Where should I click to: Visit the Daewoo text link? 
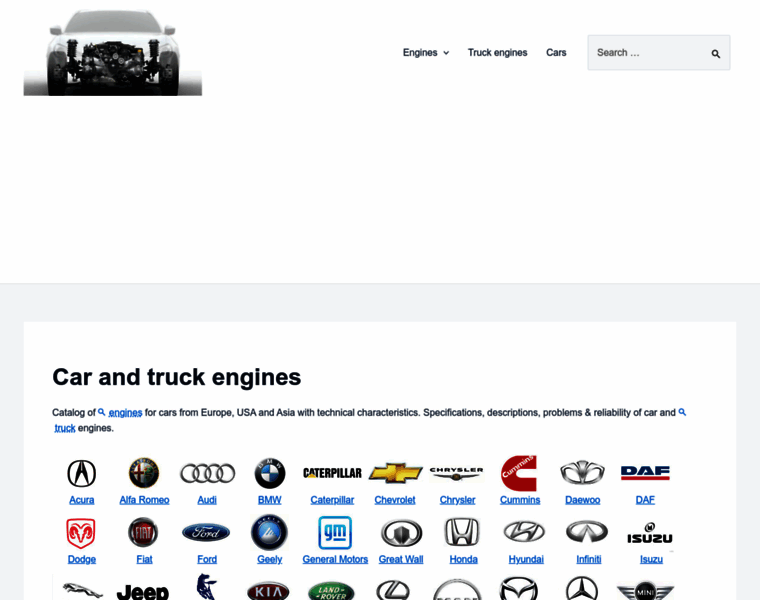[582, 500]
